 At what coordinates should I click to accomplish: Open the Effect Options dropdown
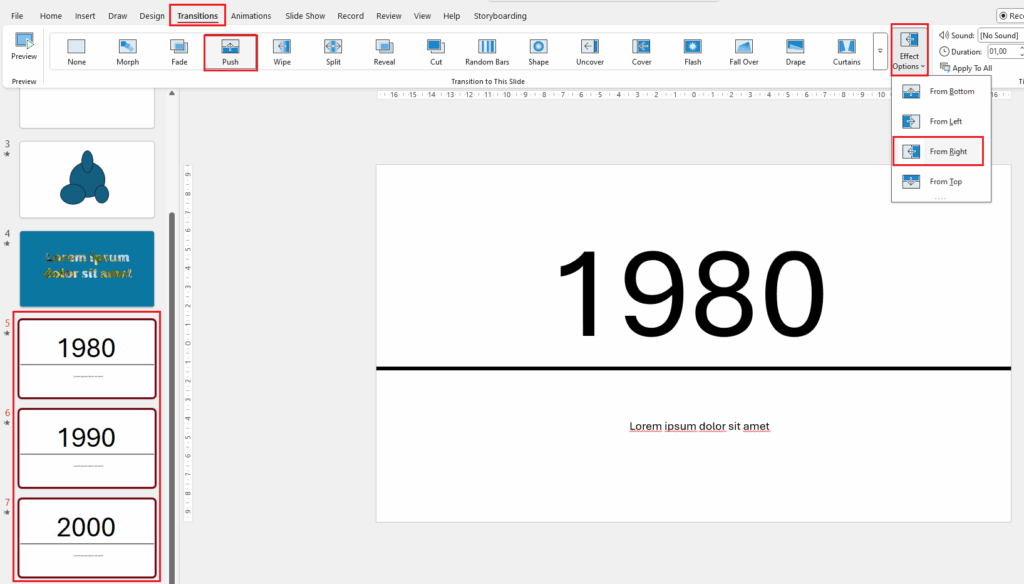[909, 51]
